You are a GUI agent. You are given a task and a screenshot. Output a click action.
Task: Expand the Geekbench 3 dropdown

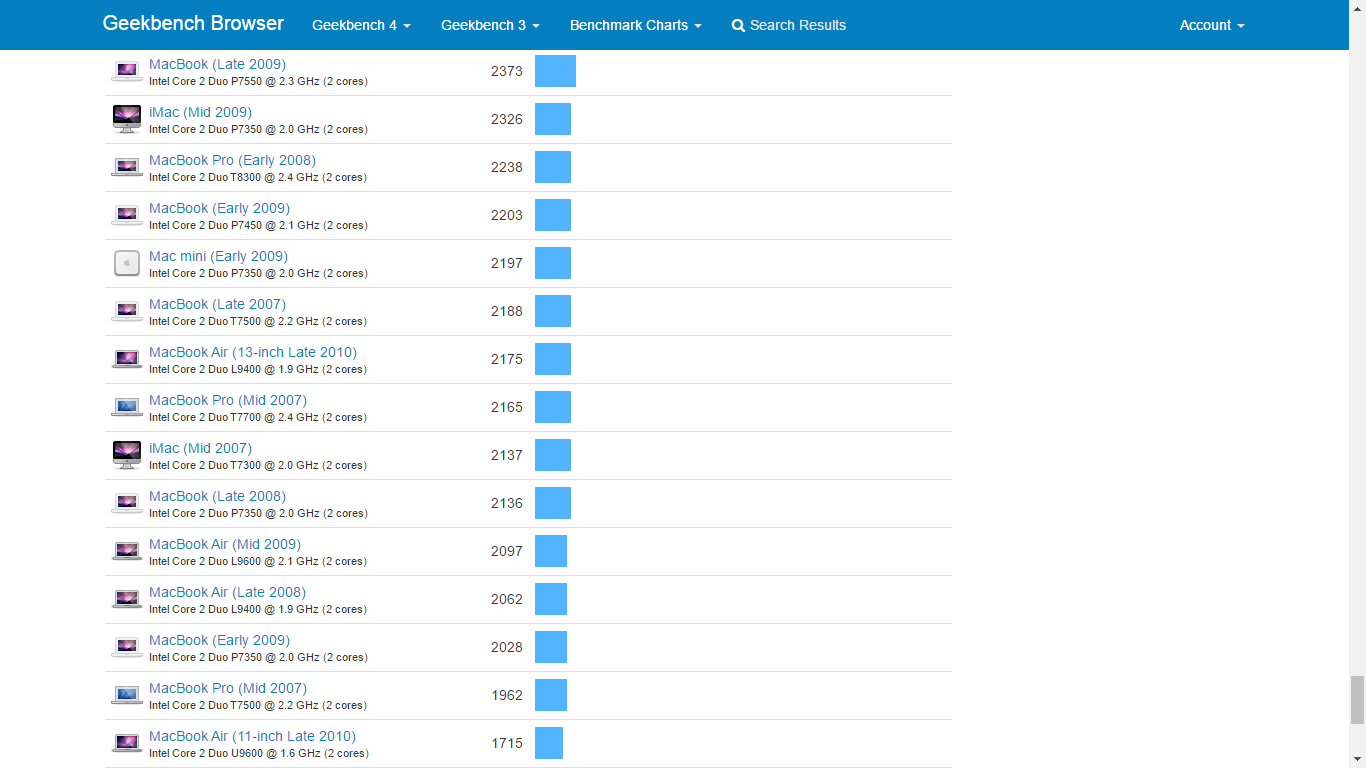coord(490,25)
